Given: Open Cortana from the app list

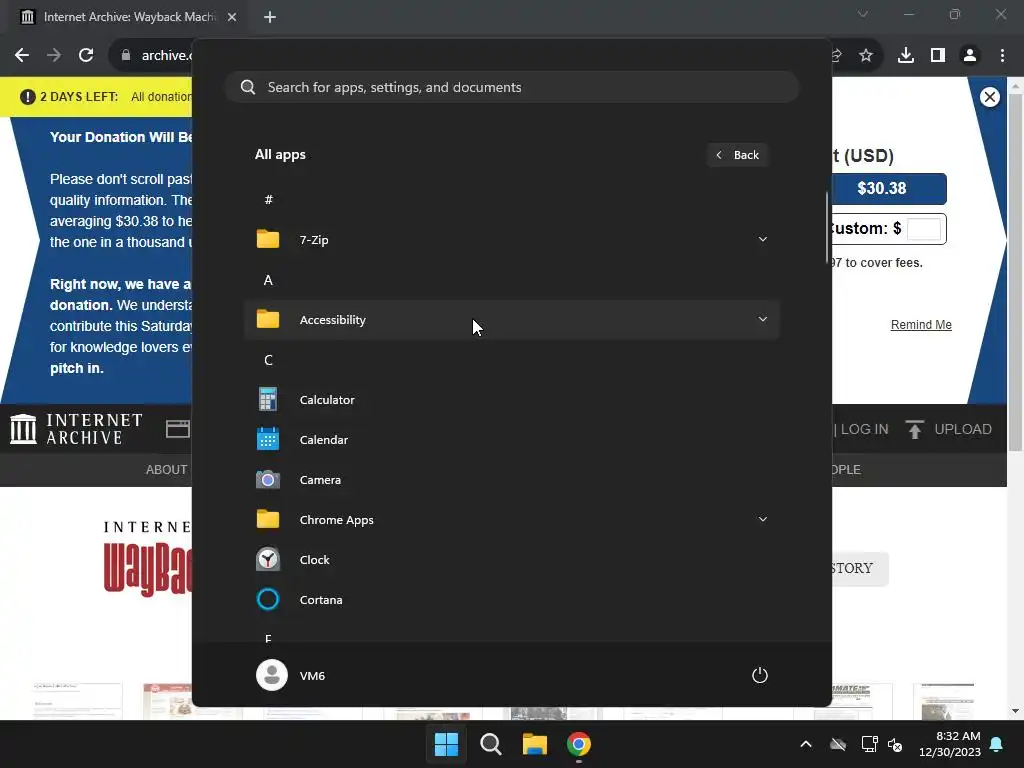Looking at the screenshot, I should [x=511, y=600].
